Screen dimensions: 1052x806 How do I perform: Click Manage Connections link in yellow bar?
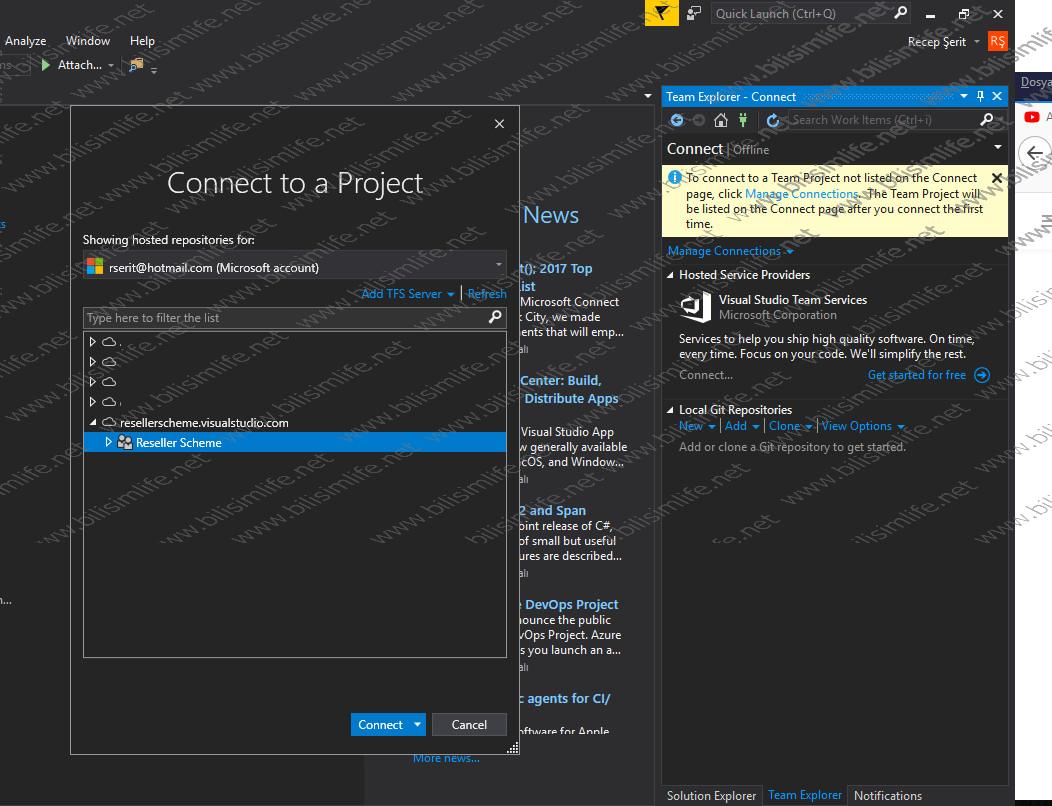pyautogui.click(x=802, y=194)
